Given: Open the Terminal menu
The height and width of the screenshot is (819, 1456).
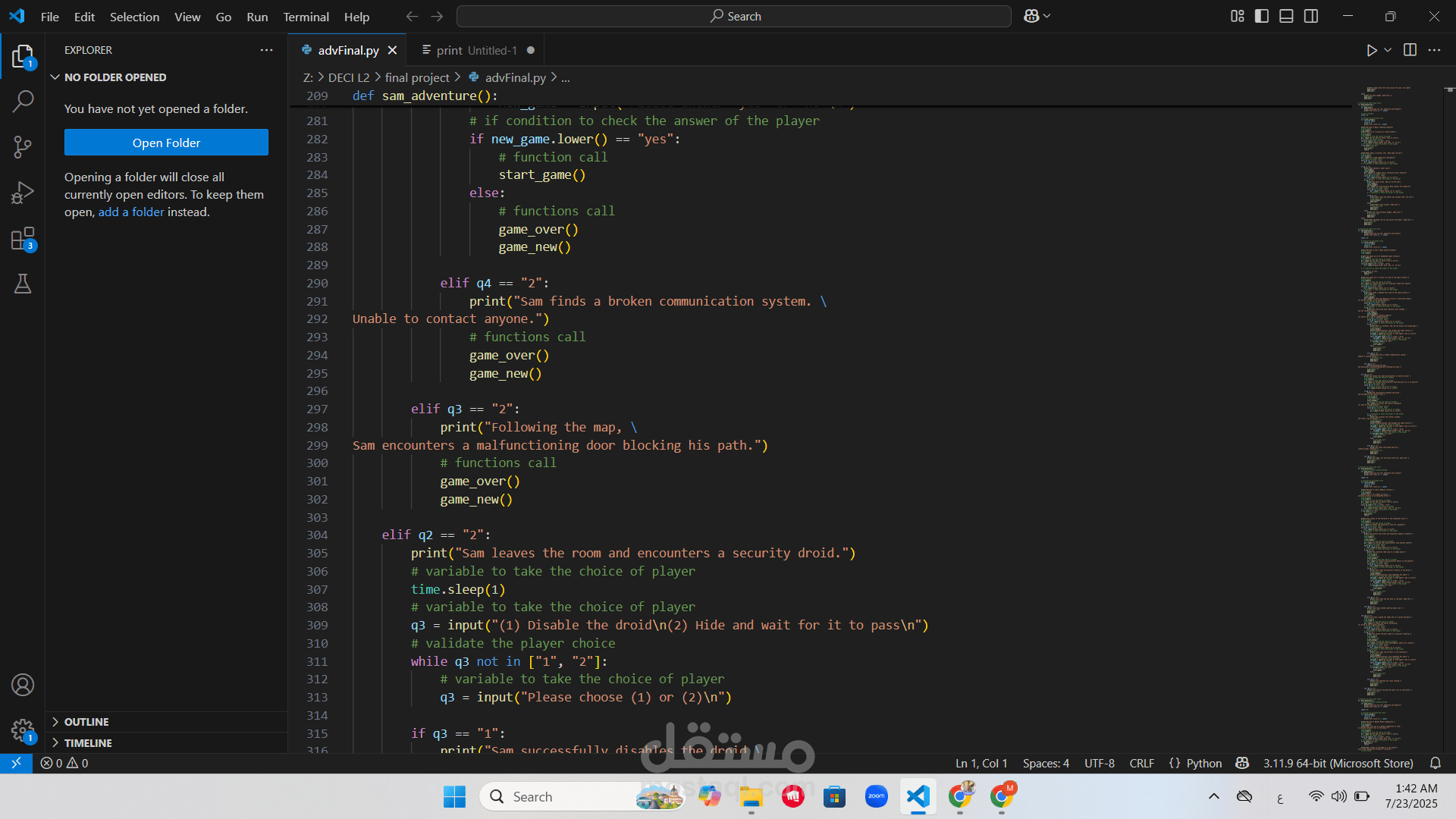Looking at the screenshot, I should coord(306,17).
